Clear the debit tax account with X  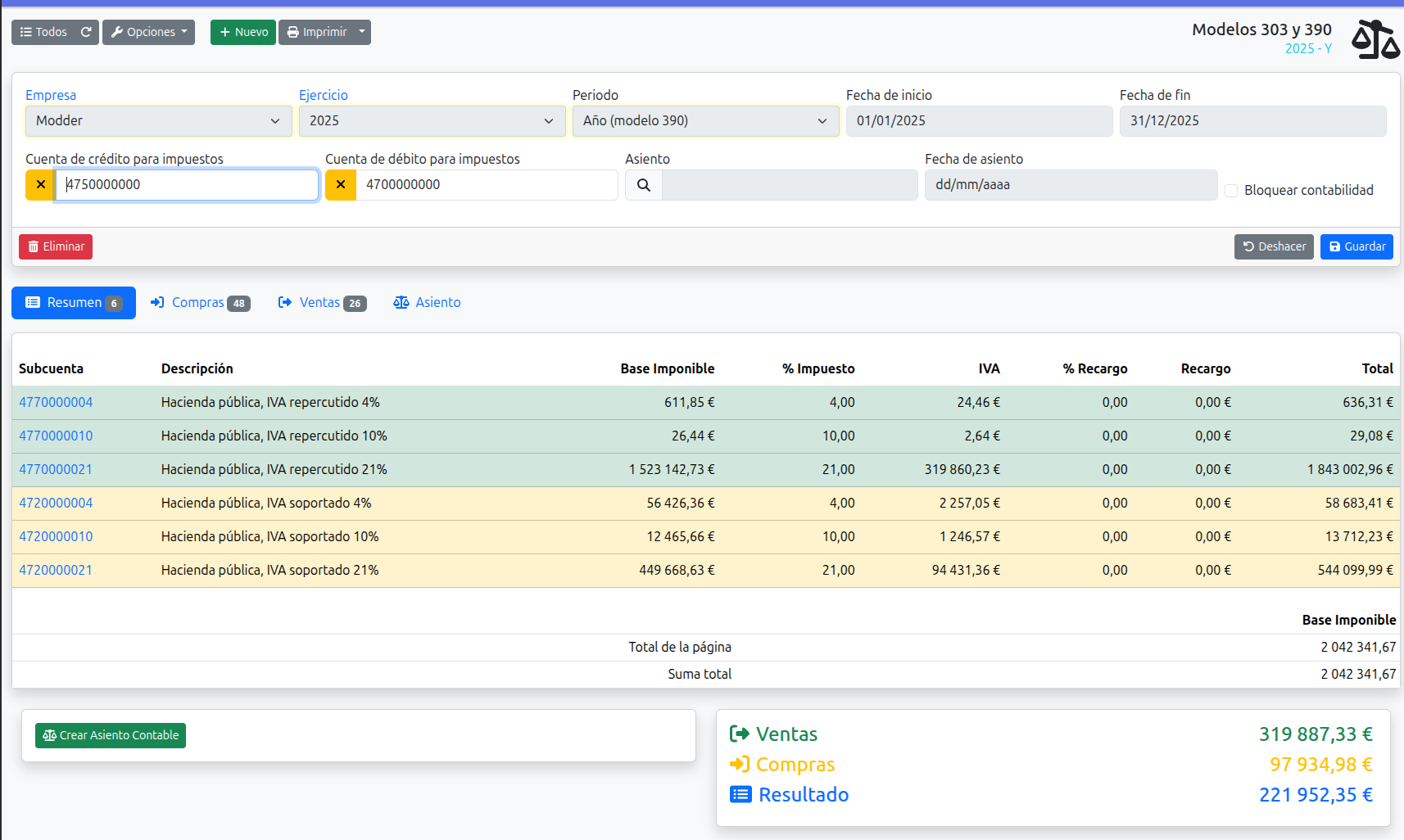point(341,185)
